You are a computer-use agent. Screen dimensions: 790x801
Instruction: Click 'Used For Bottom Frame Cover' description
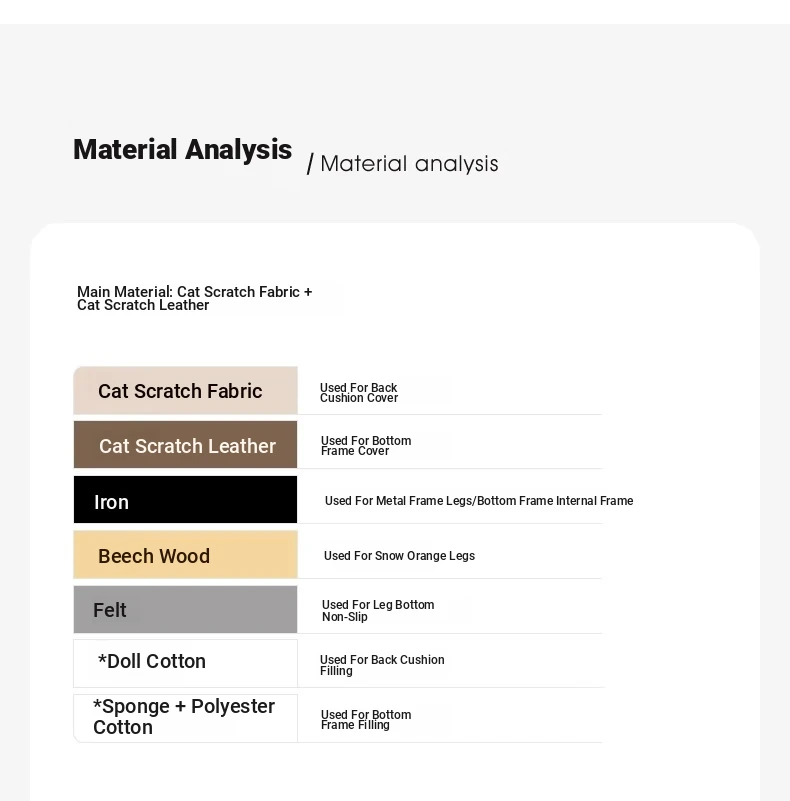point(366,446)
